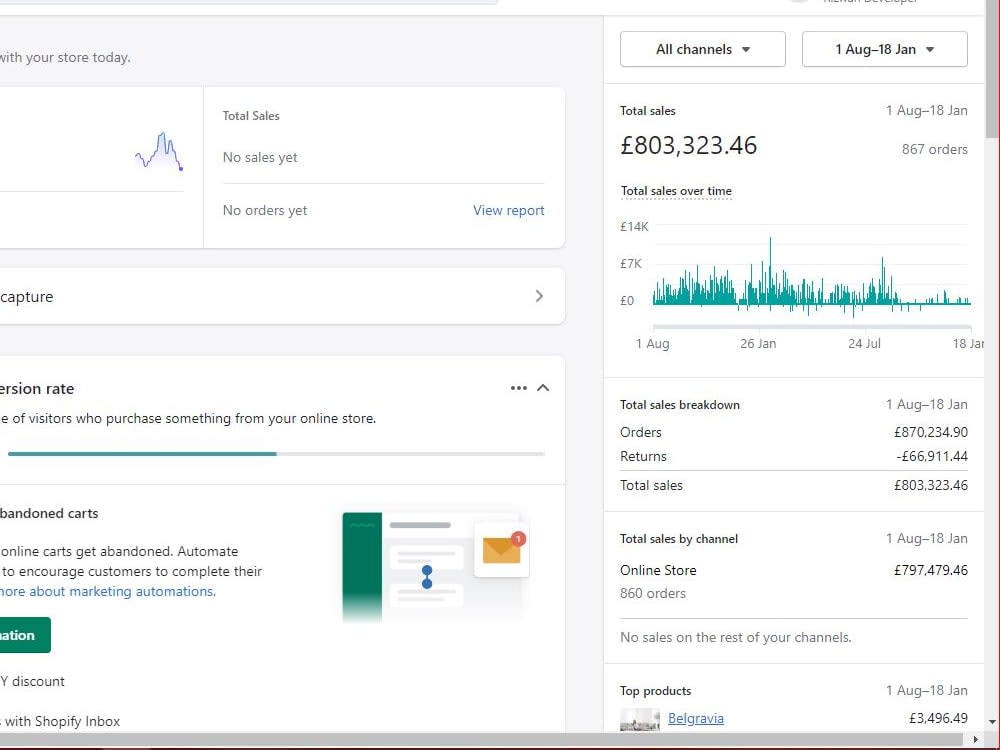Open the three-dots menu on conversion rate card
1000x750 pixels.
pyautogui.click(x=518, y=388)
